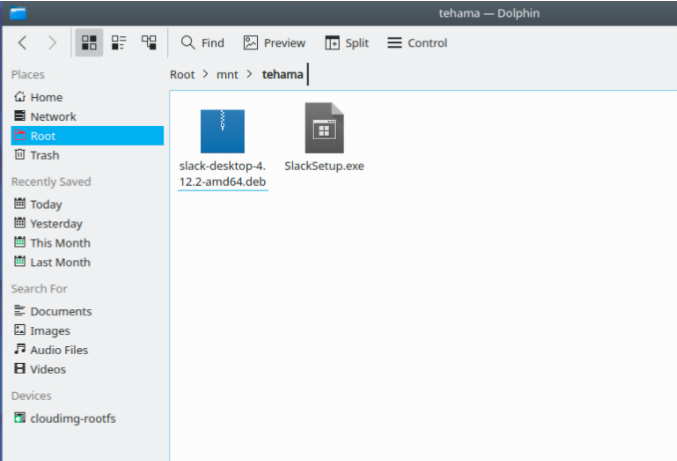This screenshot has height=461, width=677.
Task: Switch to Icons view mode
Action: click(89, 43)
